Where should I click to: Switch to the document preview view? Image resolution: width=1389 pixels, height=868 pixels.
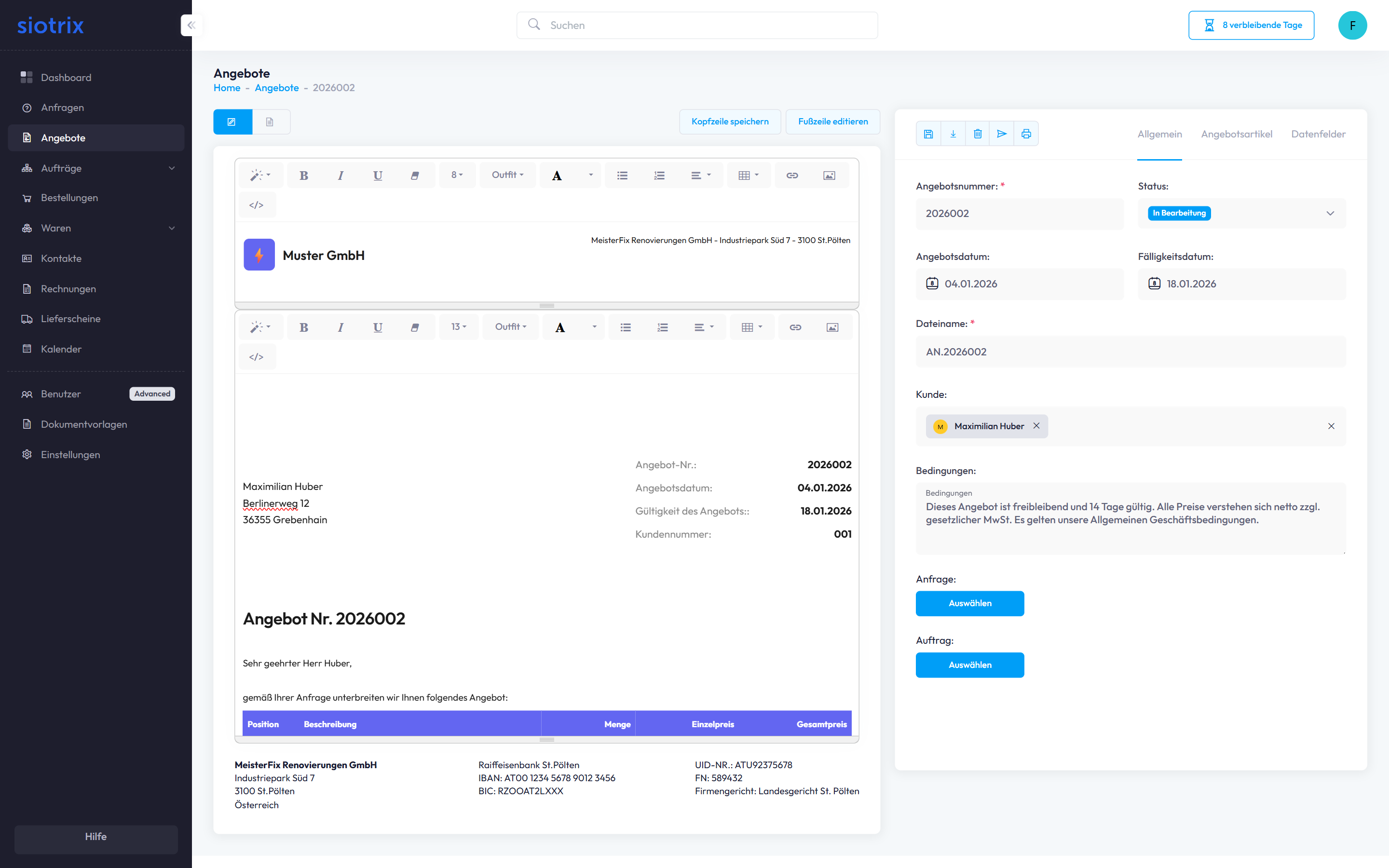(270, 122)
